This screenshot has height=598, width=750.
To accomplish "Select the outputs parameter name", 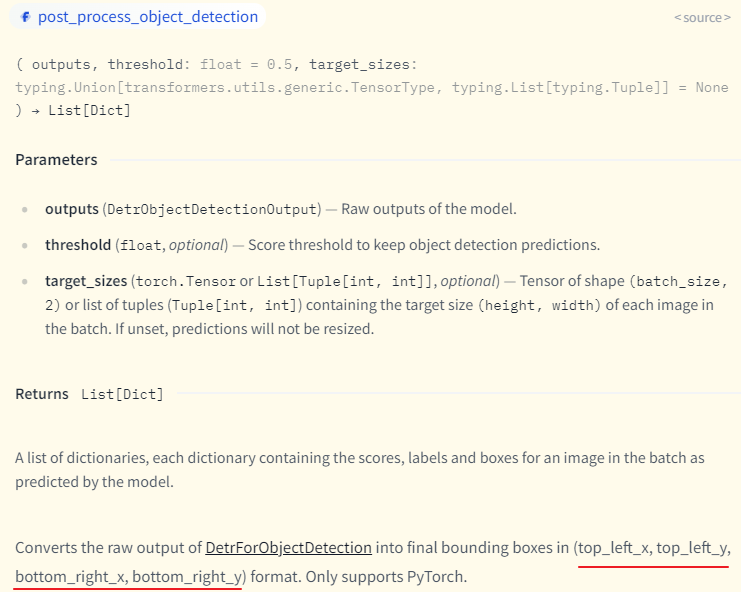I will (x=72, y=209).
